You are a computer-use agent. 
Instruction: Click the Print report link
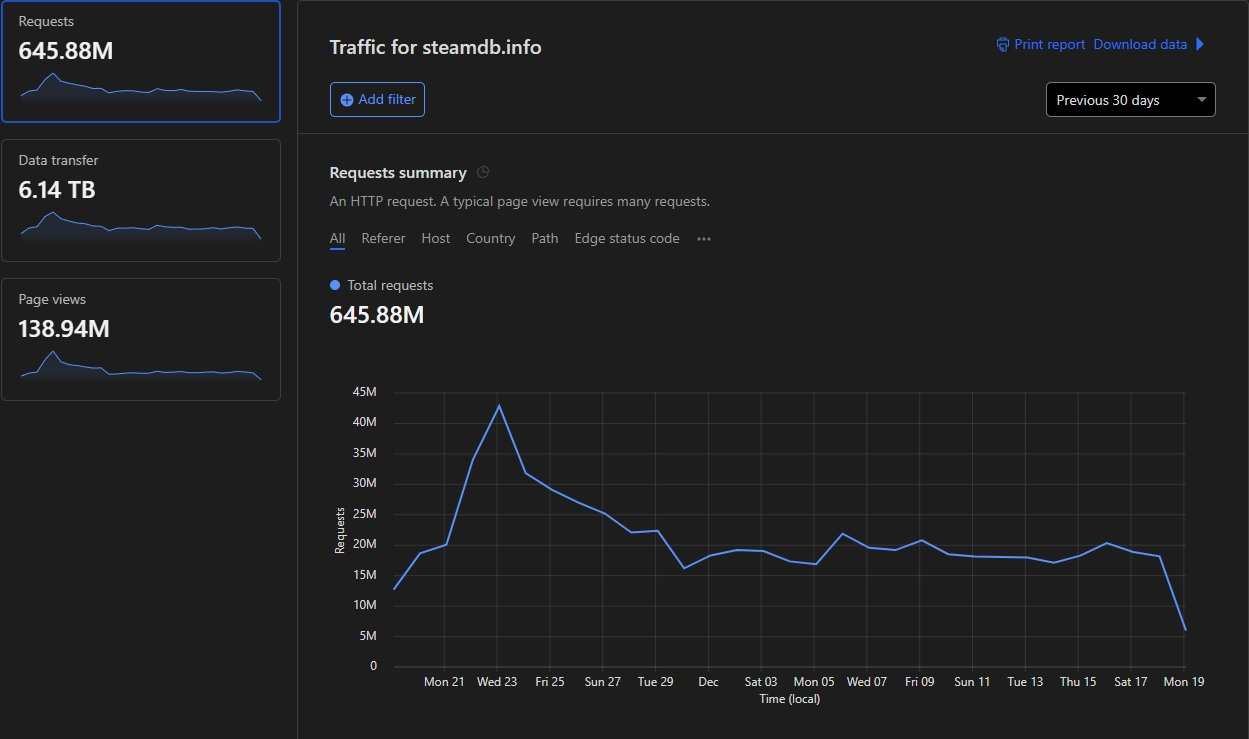click(1050, 45)
